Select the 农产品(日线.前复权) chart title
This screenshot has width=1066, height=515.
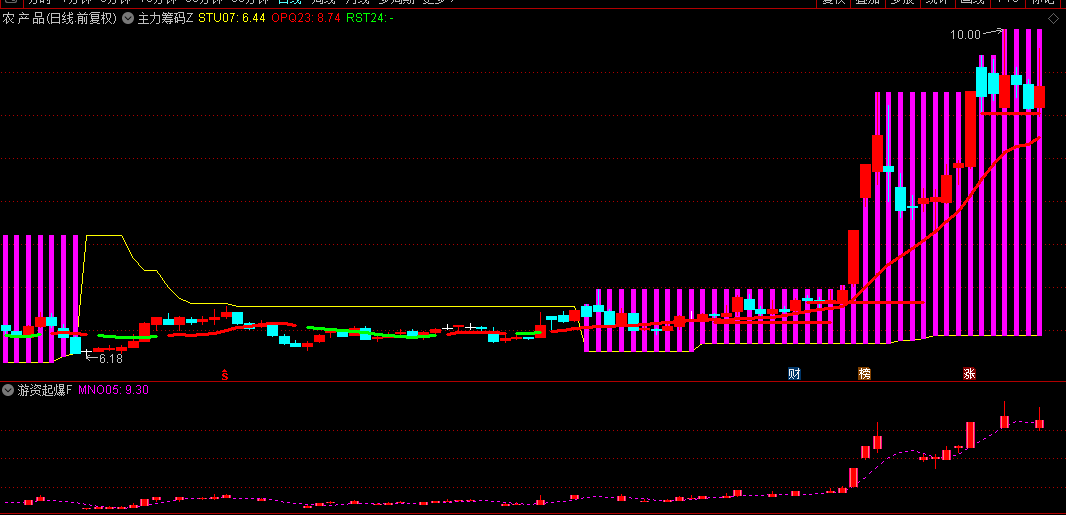[x=60, y=18]
